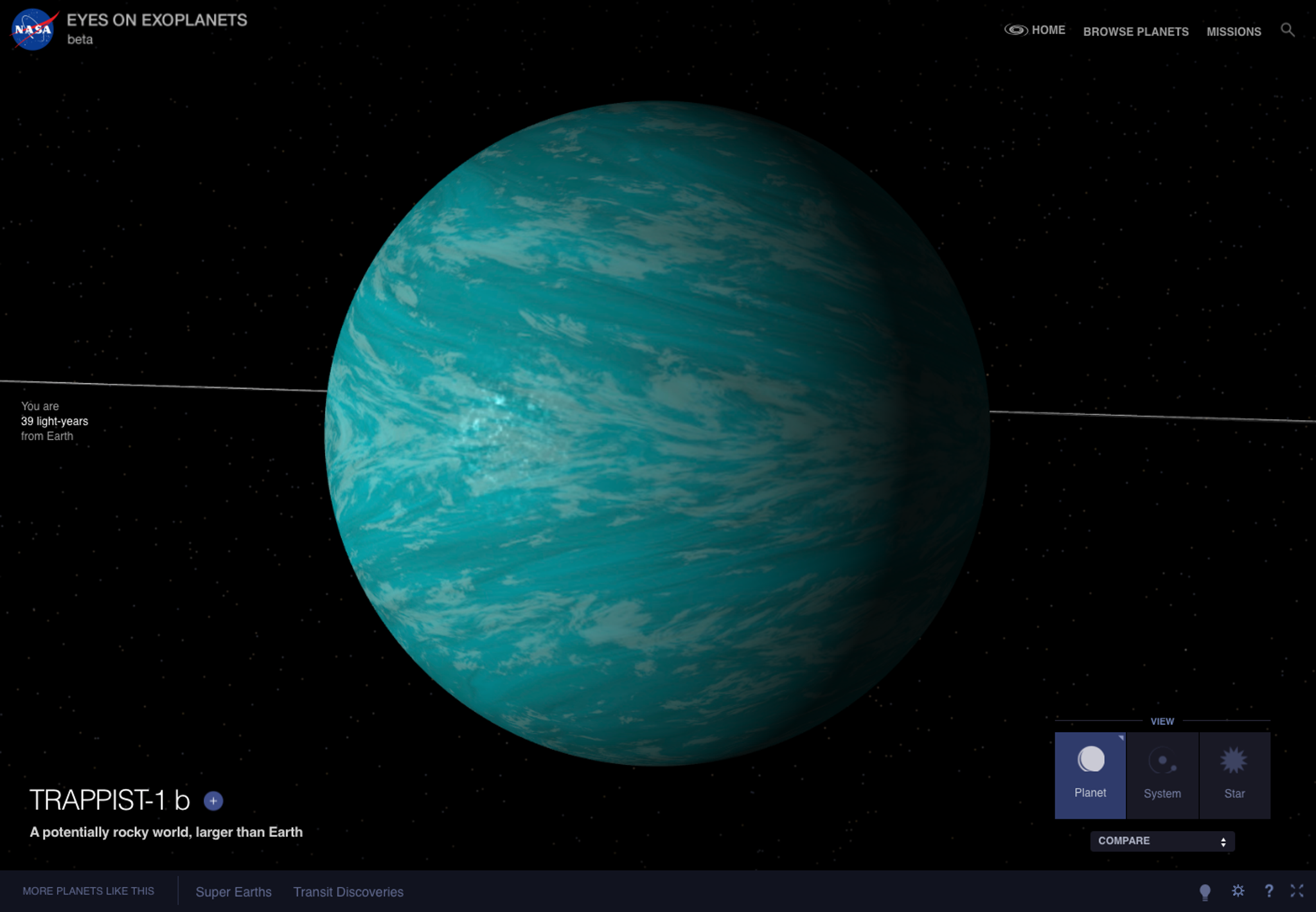Screen dimensions: 1316x912
Task: Open Transit Discoveries
Action: 348,892
